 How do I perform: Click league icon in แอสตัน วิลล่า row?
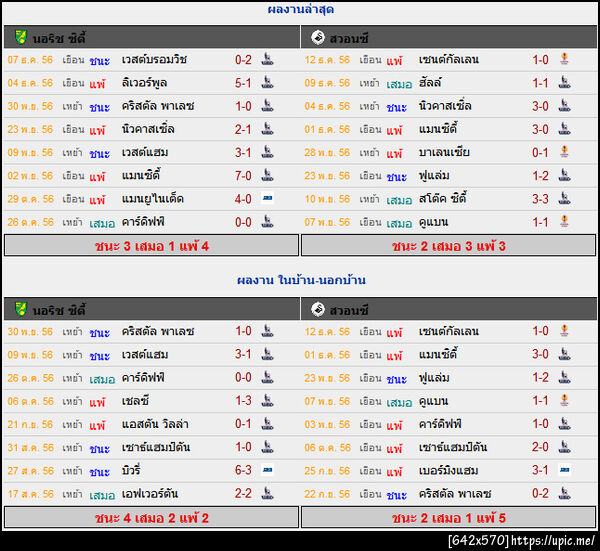tap(267, 424)
